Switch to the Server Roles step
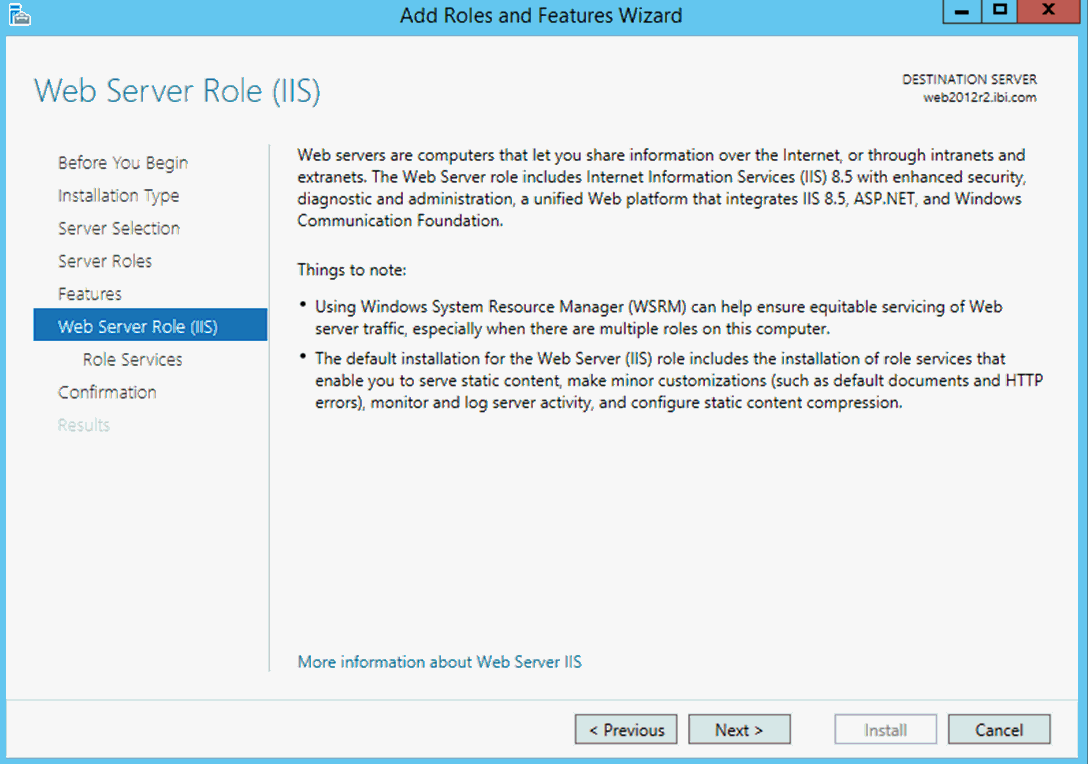The image size is (1088, 764). (105, 261)
